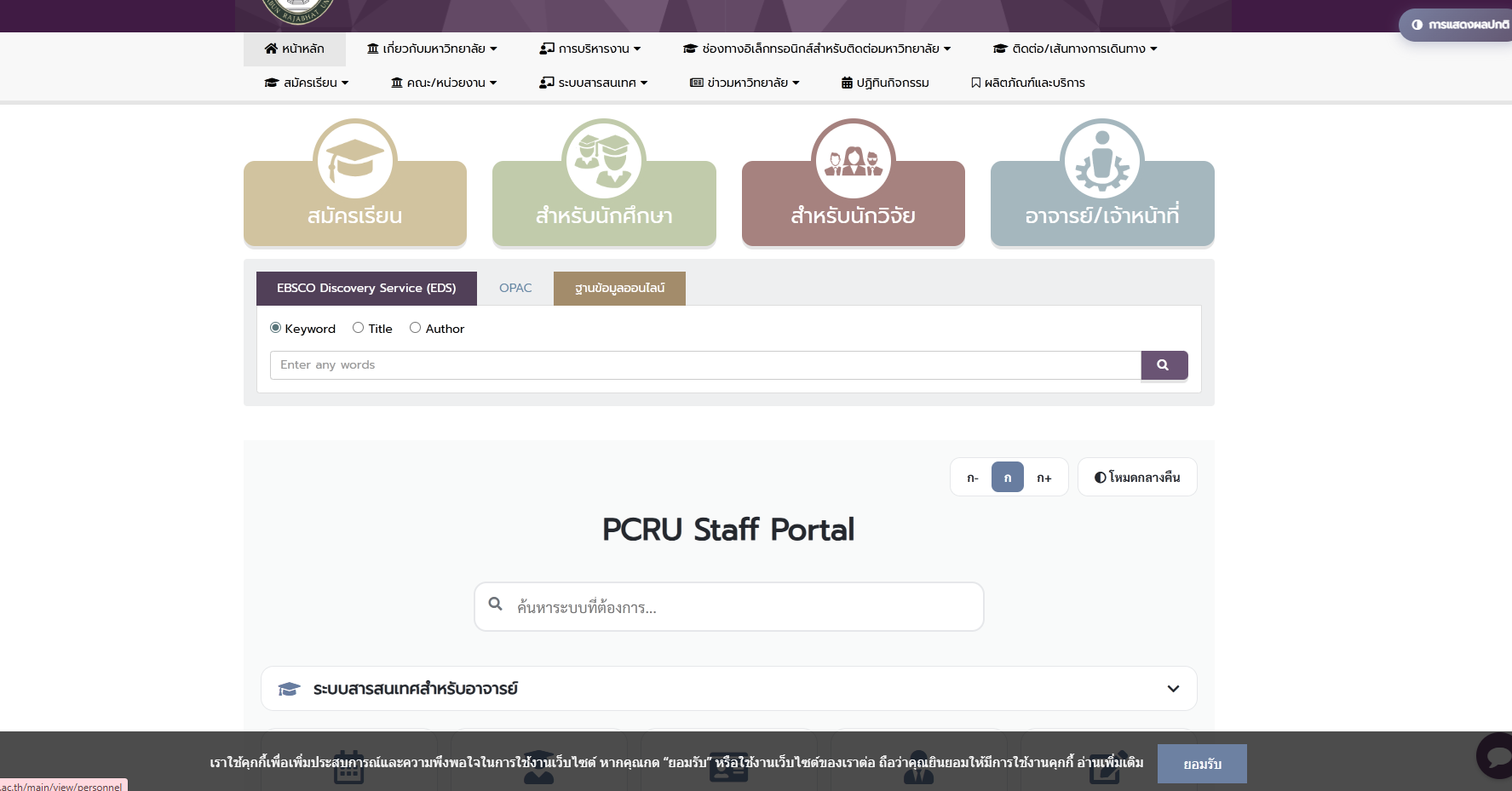Select the Title radio button

click(359, 328)
